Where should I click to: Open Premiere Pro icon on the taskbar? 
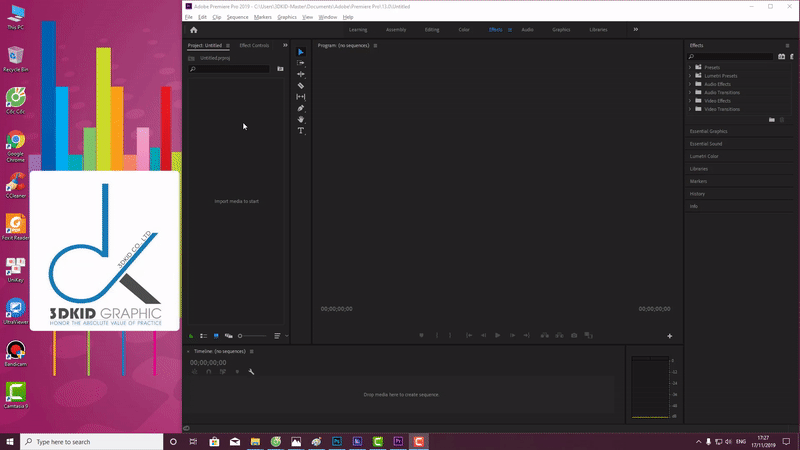(x=398, y=442)
